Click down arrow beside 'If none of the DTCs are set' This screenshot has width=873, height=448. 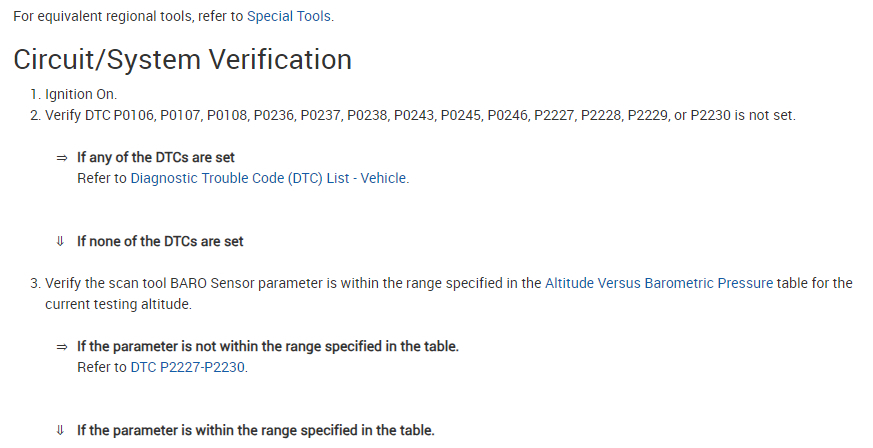point(61,241)
